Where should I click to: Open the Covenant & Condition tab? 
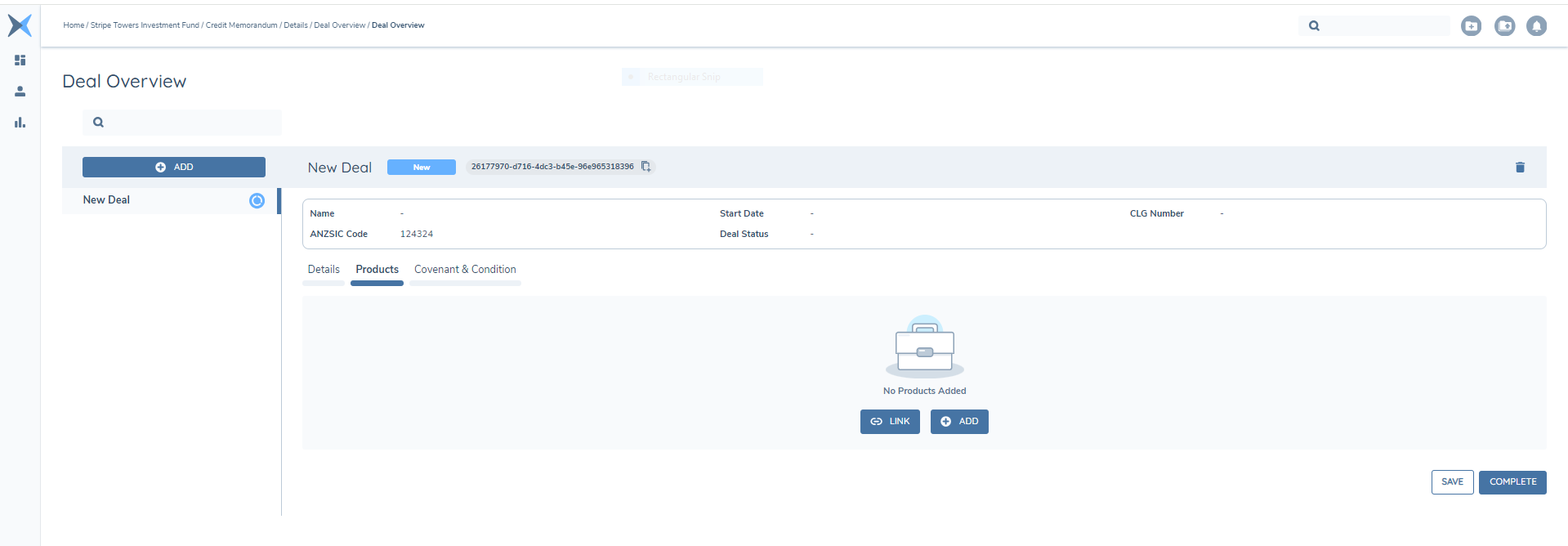point(465,270)
